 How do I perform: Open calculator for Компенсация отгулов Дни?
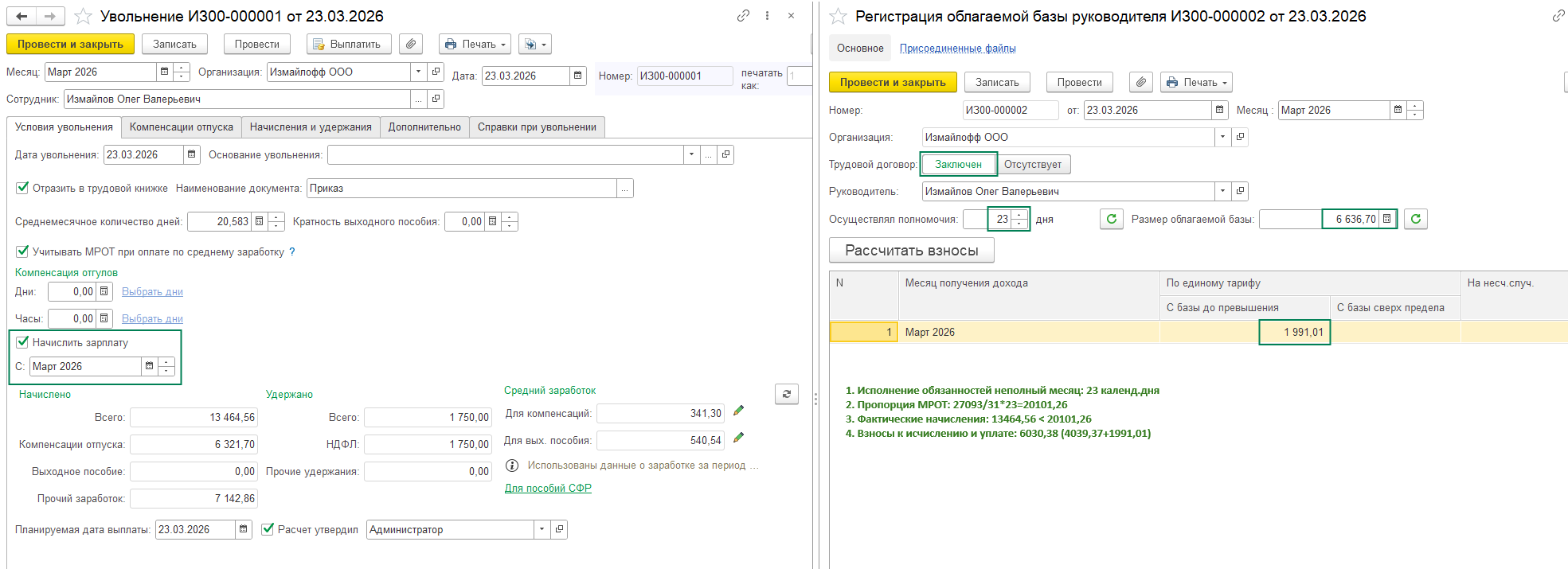(104, 291)
